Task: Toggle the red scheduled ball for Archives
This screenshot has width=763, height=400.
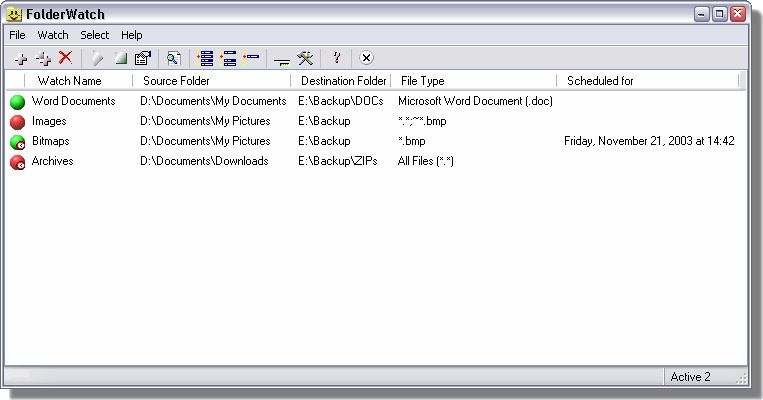Action: (18, 162)
